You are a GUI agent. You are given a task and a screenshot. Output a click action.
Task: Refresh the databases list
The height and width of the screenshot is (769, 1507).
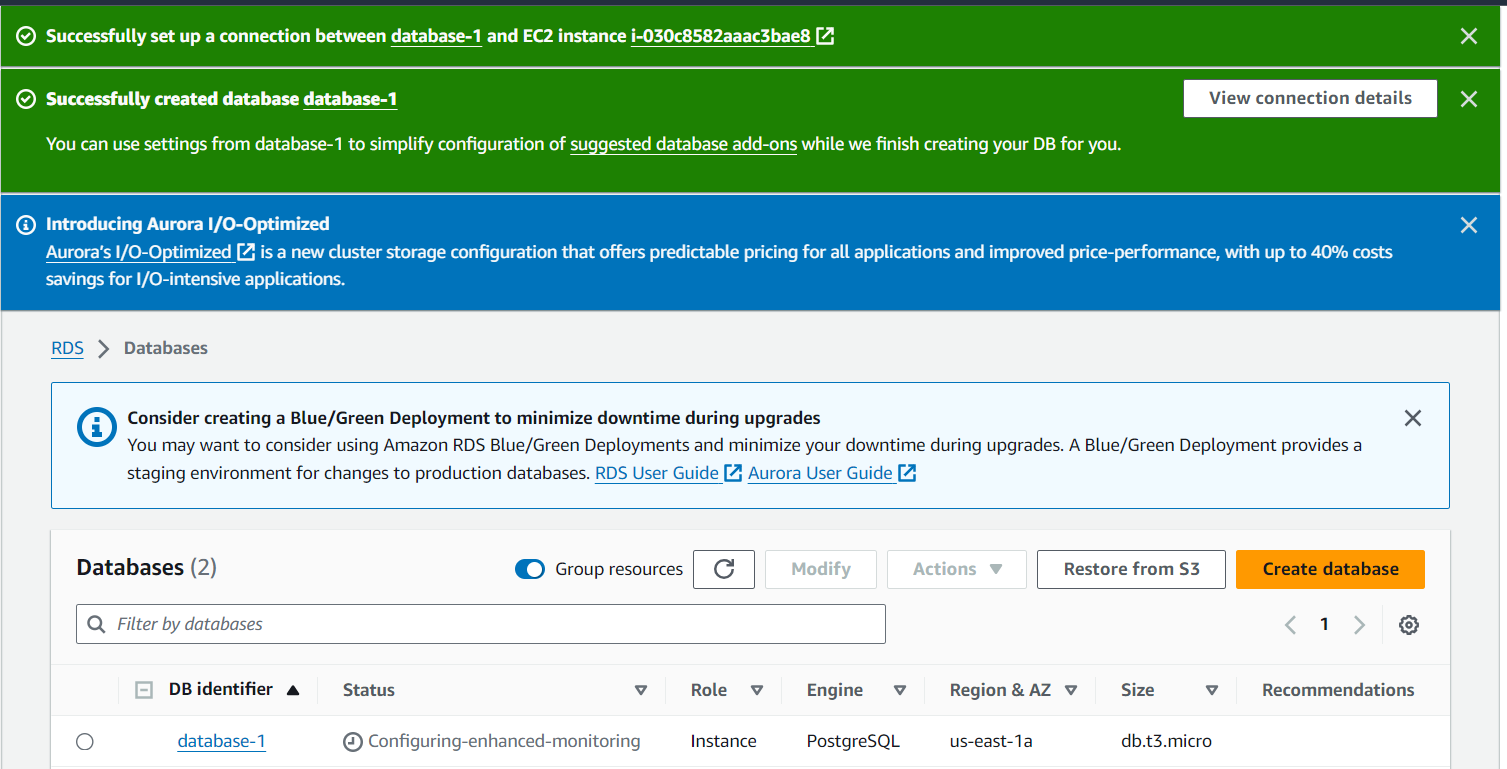coord(723,569)
